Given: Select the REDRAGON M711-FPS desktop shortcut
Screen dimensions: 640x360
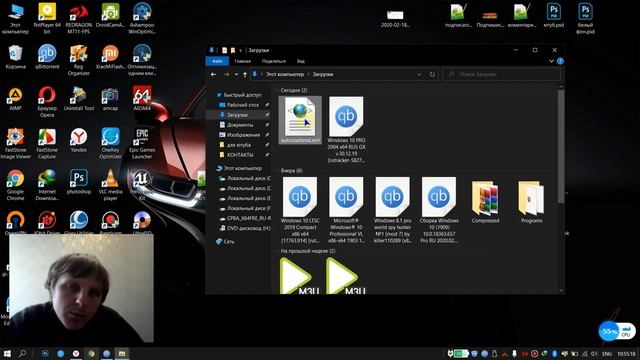Looking at the screenshot, I should point(78,18).
